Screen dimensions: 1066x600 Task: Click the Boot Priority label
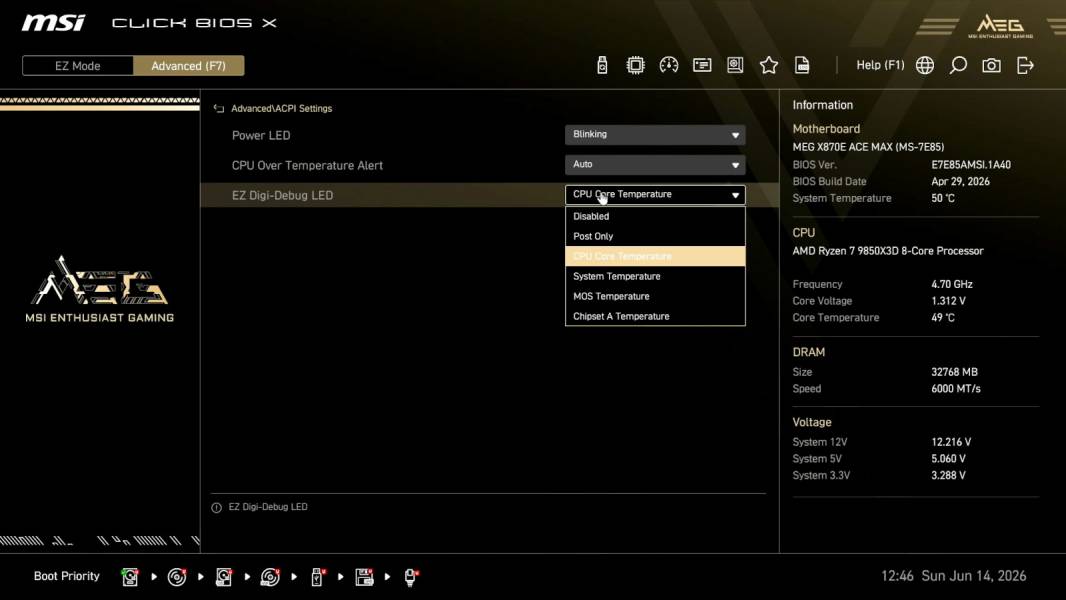pos(67,576)
